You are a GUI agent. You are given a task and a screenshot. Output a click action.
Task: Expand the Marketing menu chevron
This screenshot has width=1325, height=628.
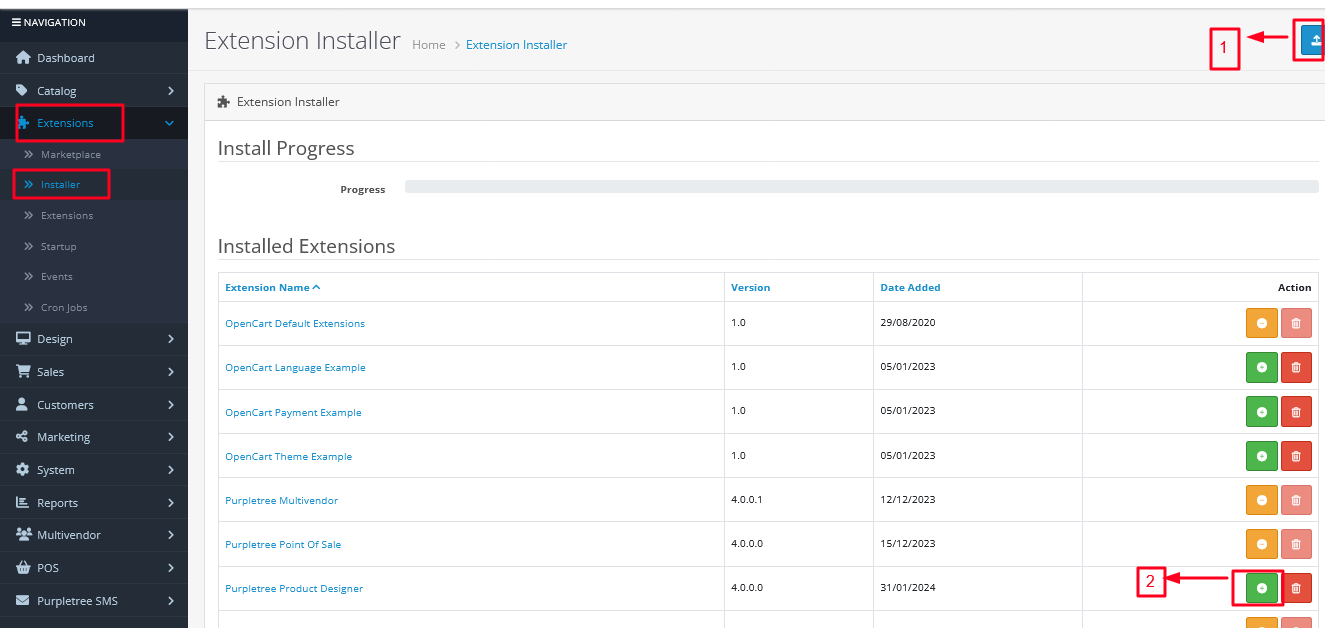click(171, 437)
